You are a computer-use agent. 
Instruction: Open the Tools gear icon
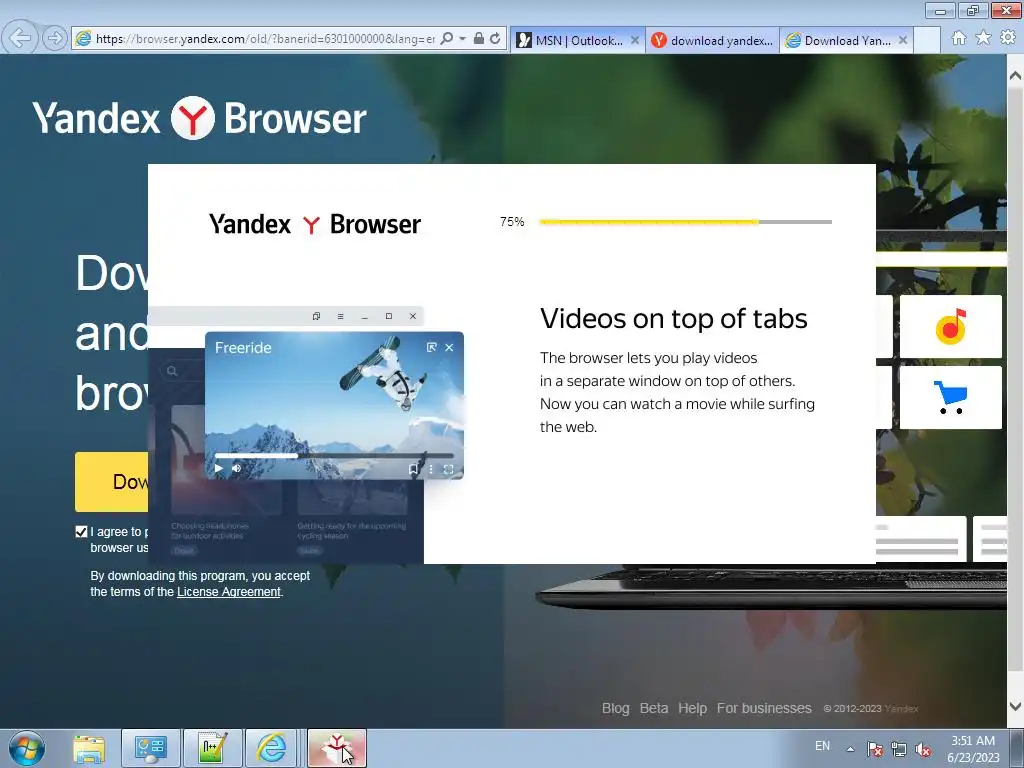pyautogui.click(x=1008, y=38)
